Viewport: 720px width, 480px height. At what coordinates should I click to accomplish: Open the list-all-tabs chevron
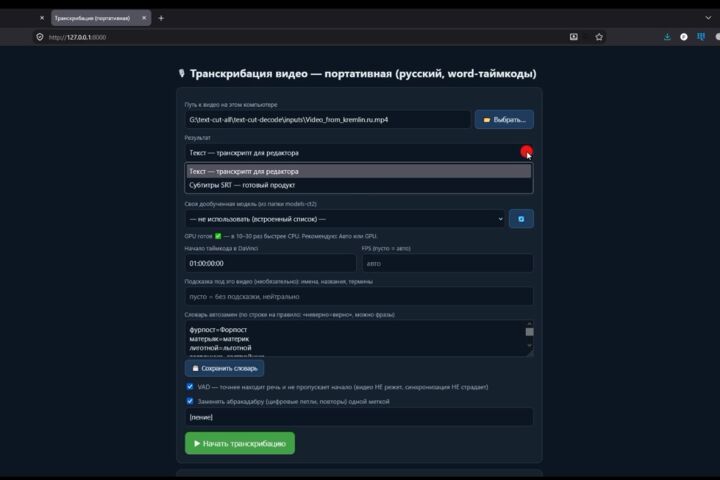point(708,18)
